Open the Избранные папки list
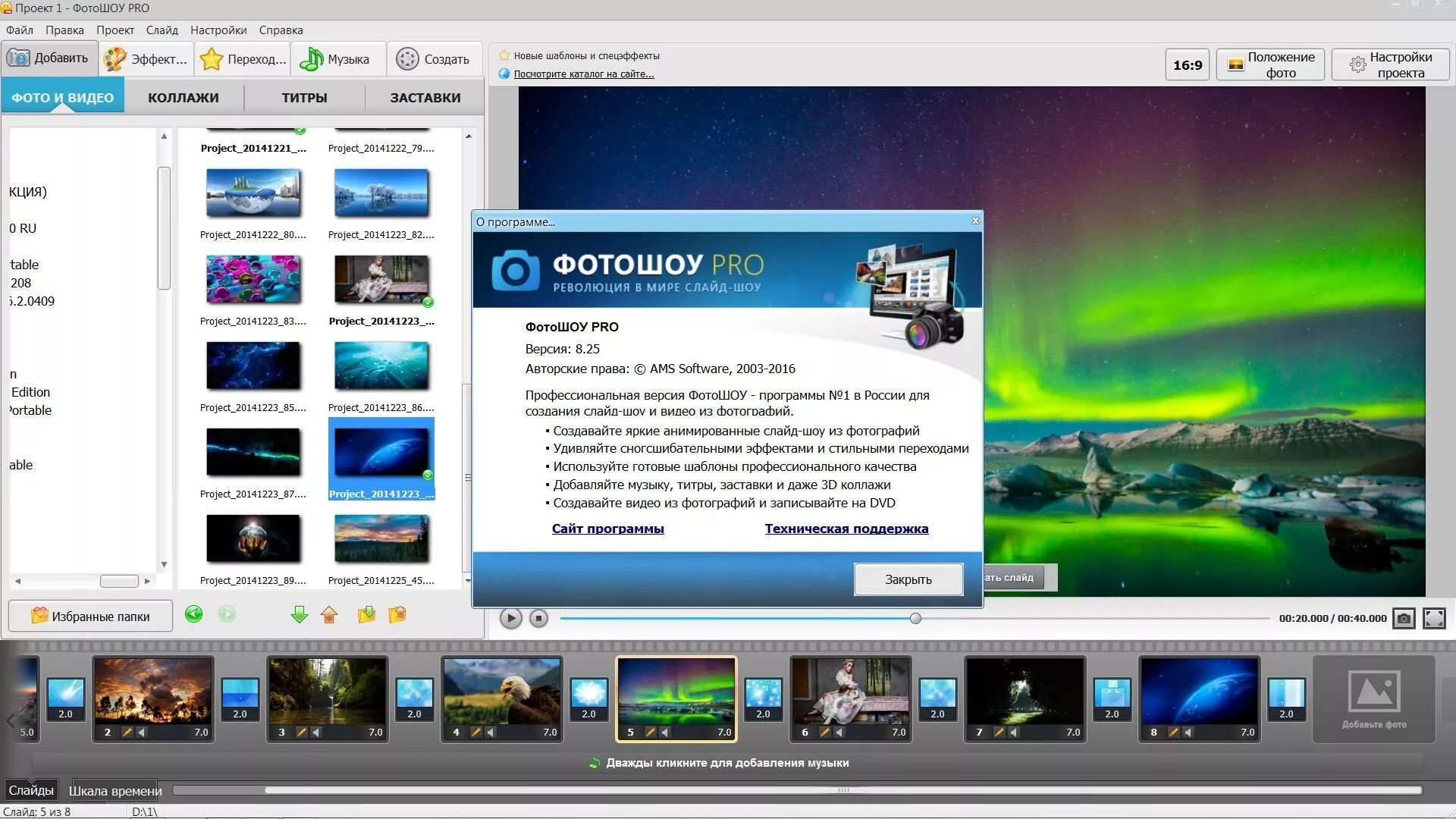 [x=90, y=617]
